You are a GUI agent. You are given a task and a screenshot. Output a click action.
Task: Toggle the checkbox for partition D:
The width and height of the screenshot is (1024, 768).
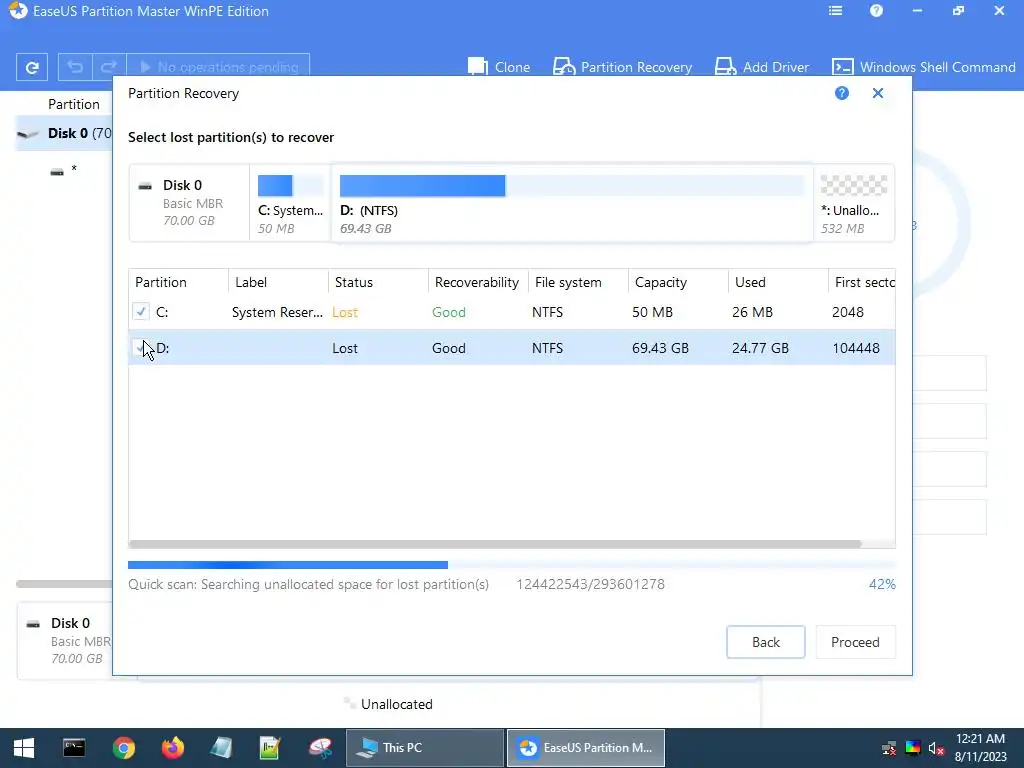coord(140,347)
